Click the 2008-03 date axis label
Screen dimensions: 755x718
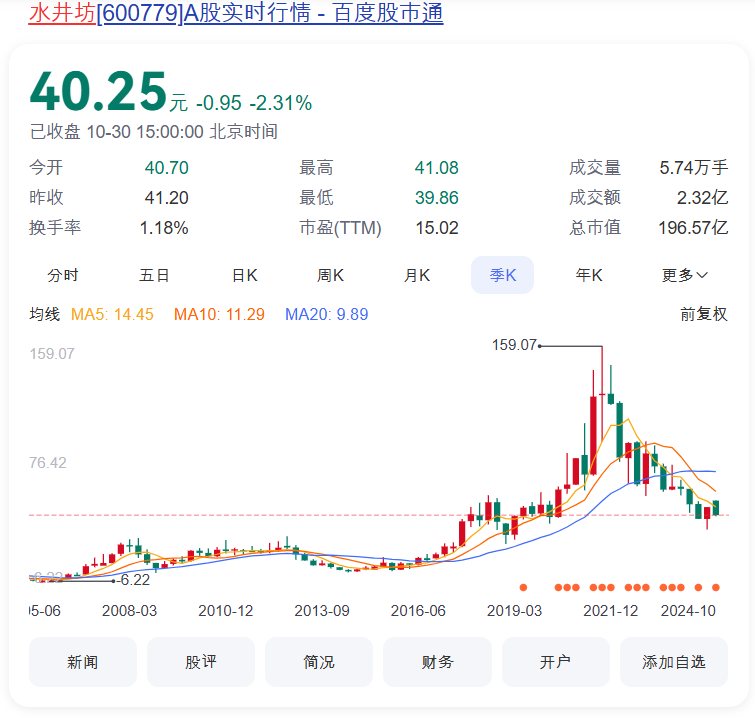tap(130, 611)
